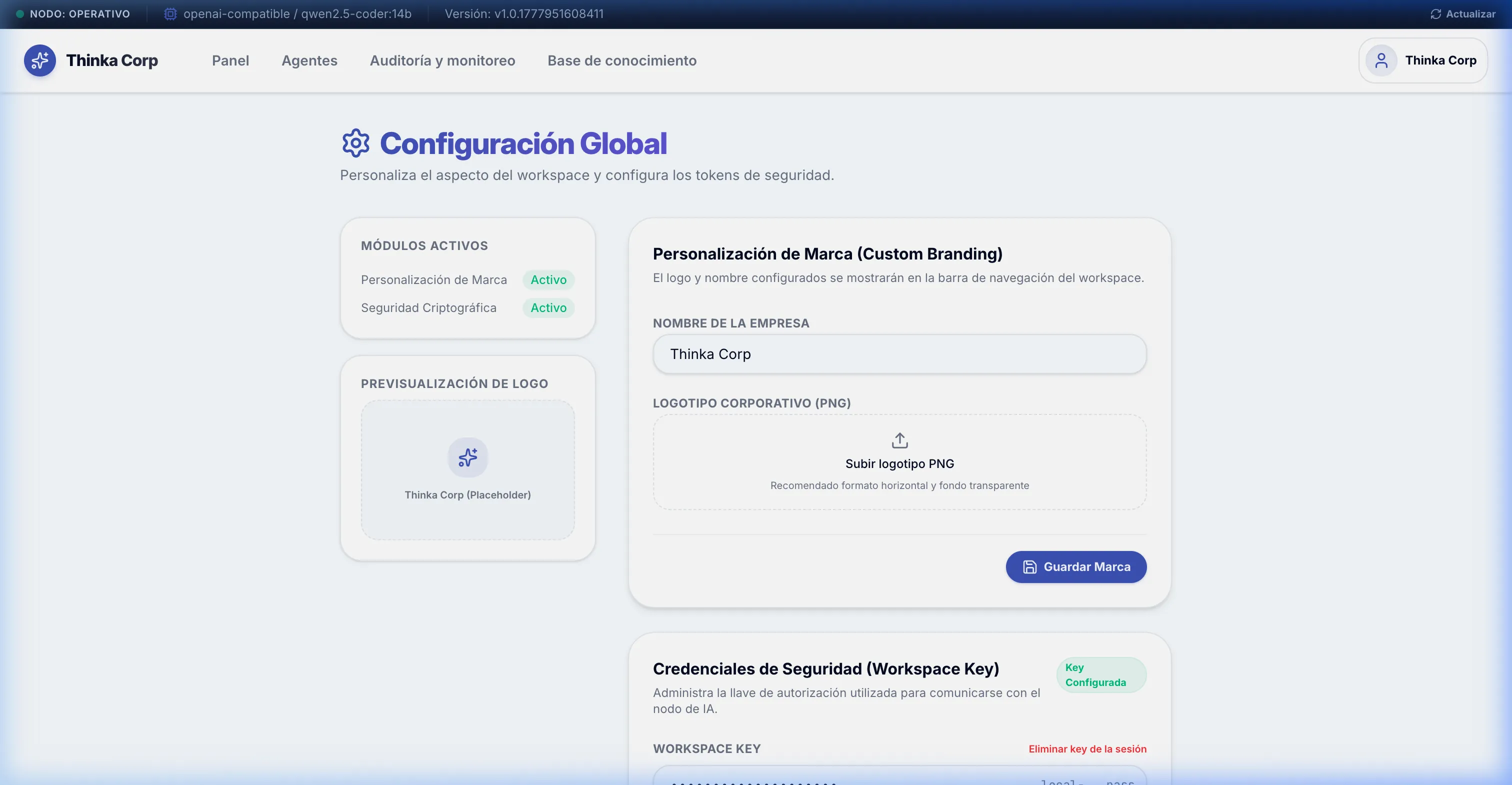Click the user avatar icon
This screenshot has width=1512, height=785.
coord(1381,60)
